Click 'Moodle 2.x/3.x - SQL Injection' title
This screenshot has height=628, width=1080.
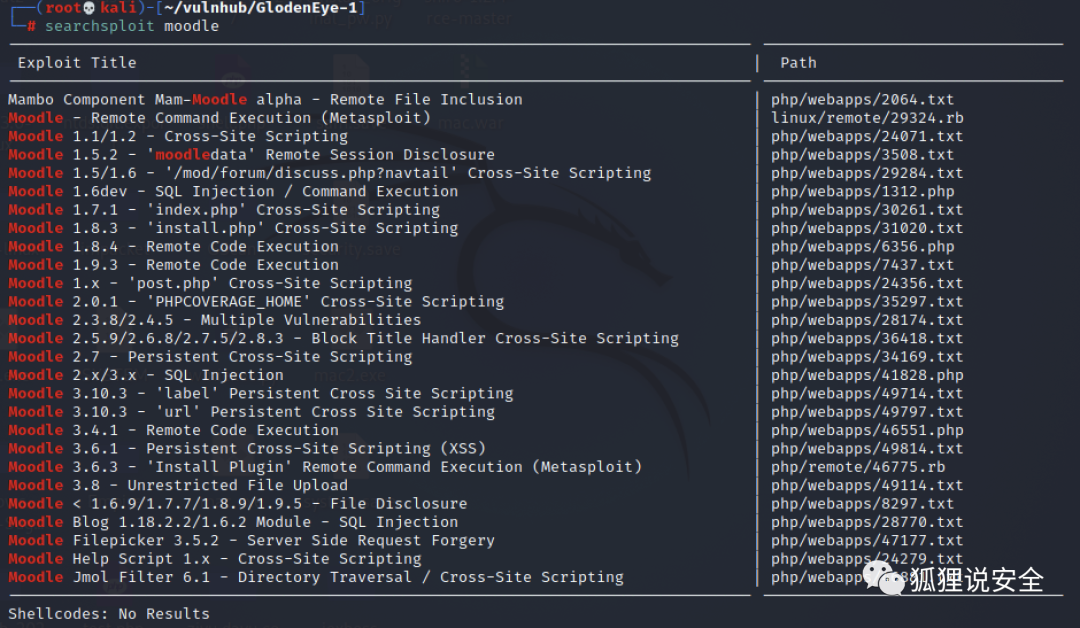145,375
